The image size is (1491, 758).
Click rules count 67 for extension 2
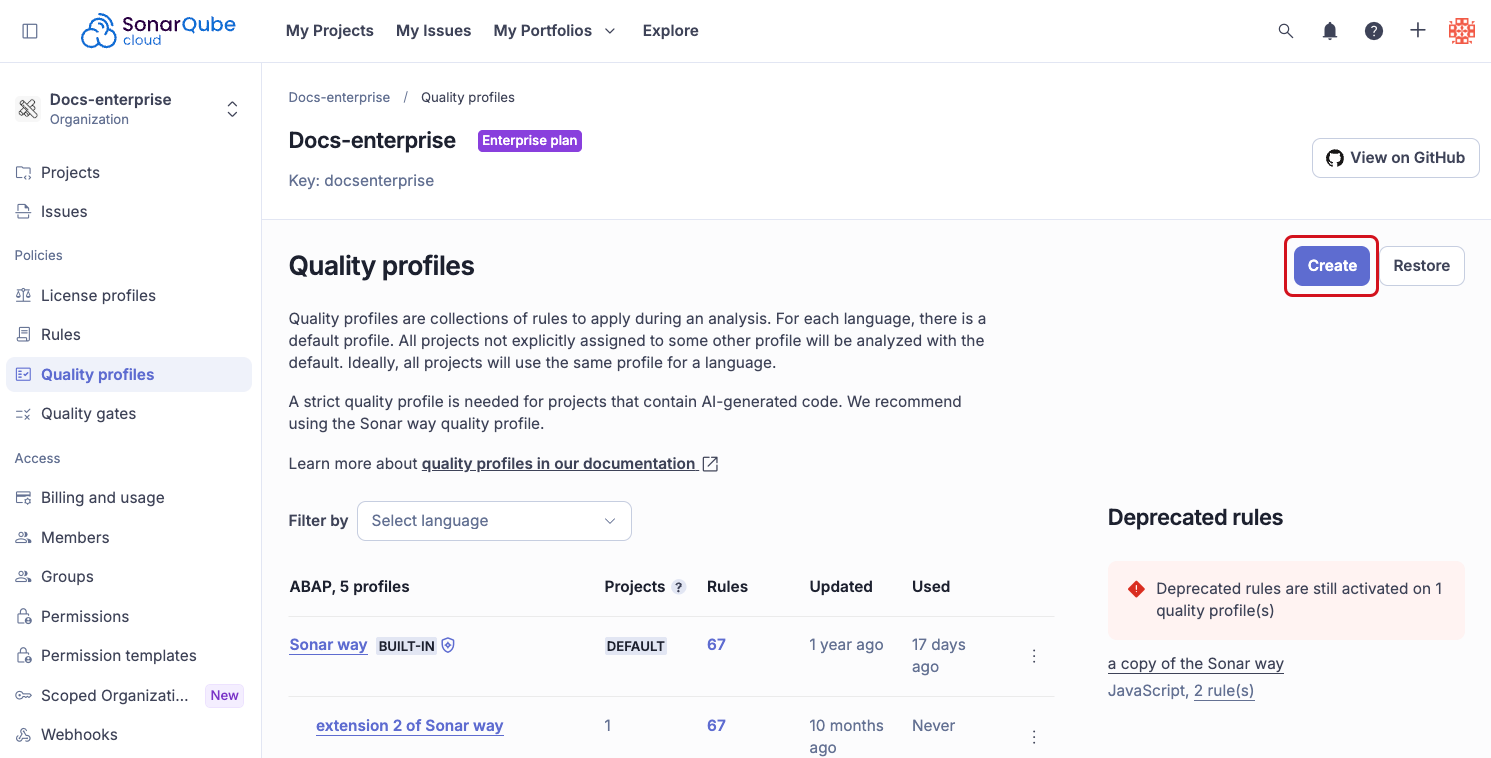(716, 726)
